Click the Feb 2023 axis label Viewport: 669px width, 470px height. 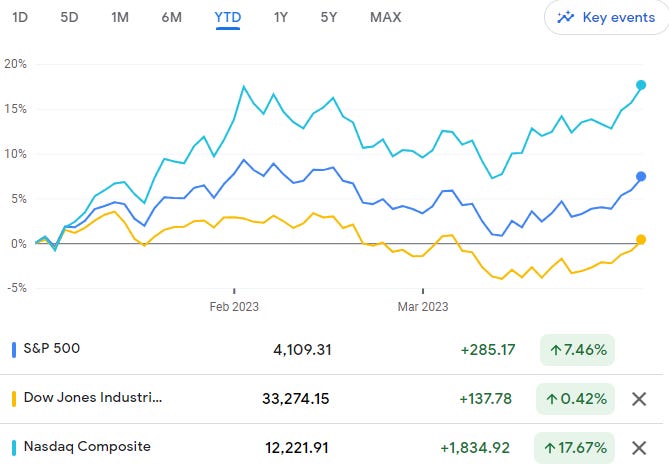pyautogui.click(x=234, y=307)
